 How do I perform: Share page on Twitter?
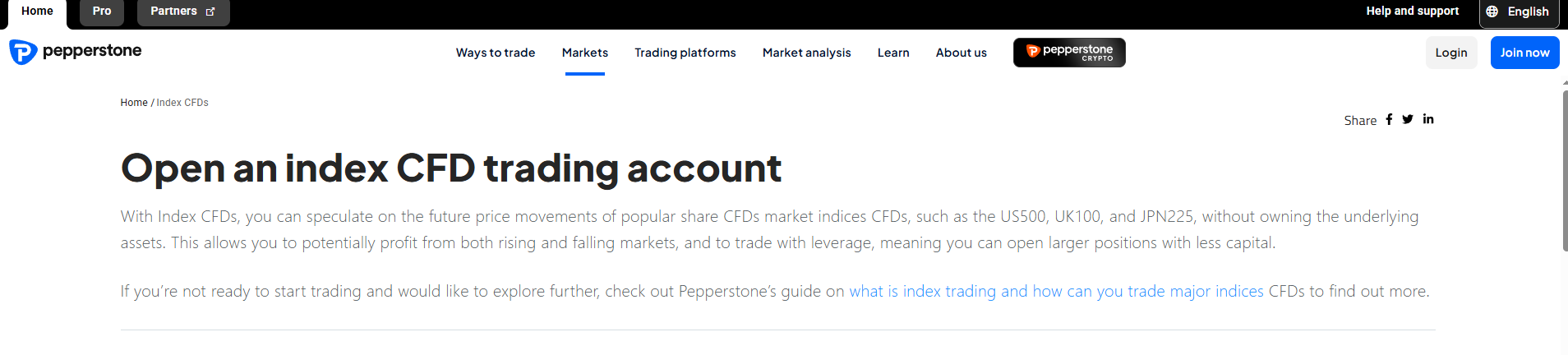1408,119
